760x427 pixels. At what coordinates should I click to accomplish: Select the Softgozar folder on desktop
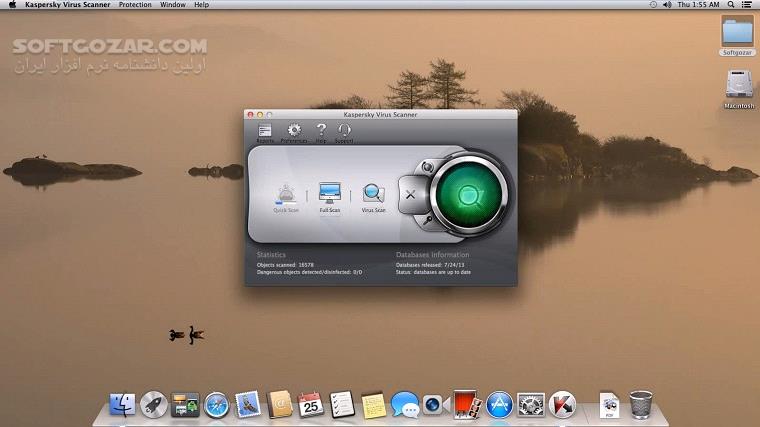[737, 35]
